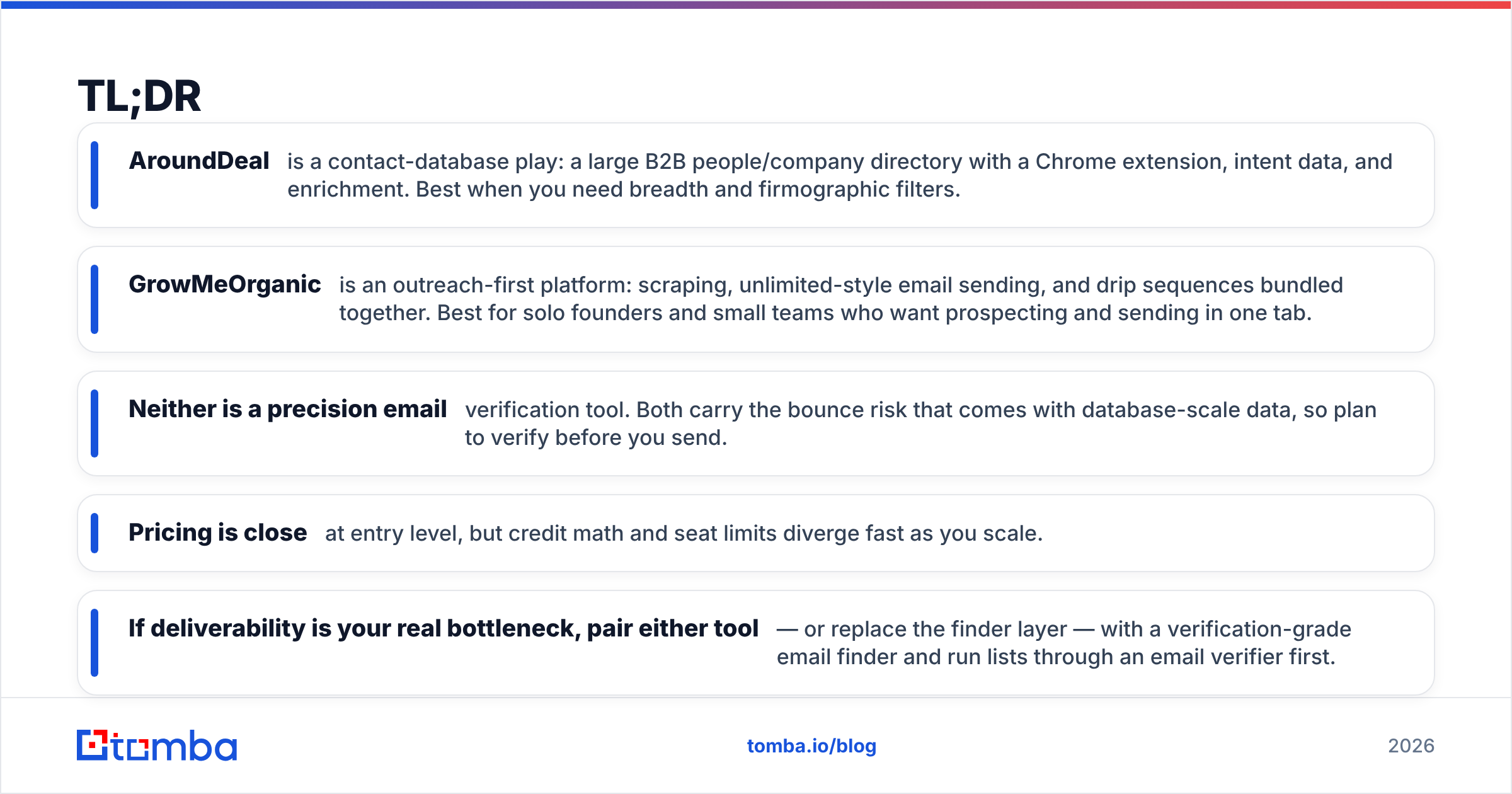Click the blue accent bar on GrowMeOrganic card
The image size is (1512, 794).
(x=94, y=299)
